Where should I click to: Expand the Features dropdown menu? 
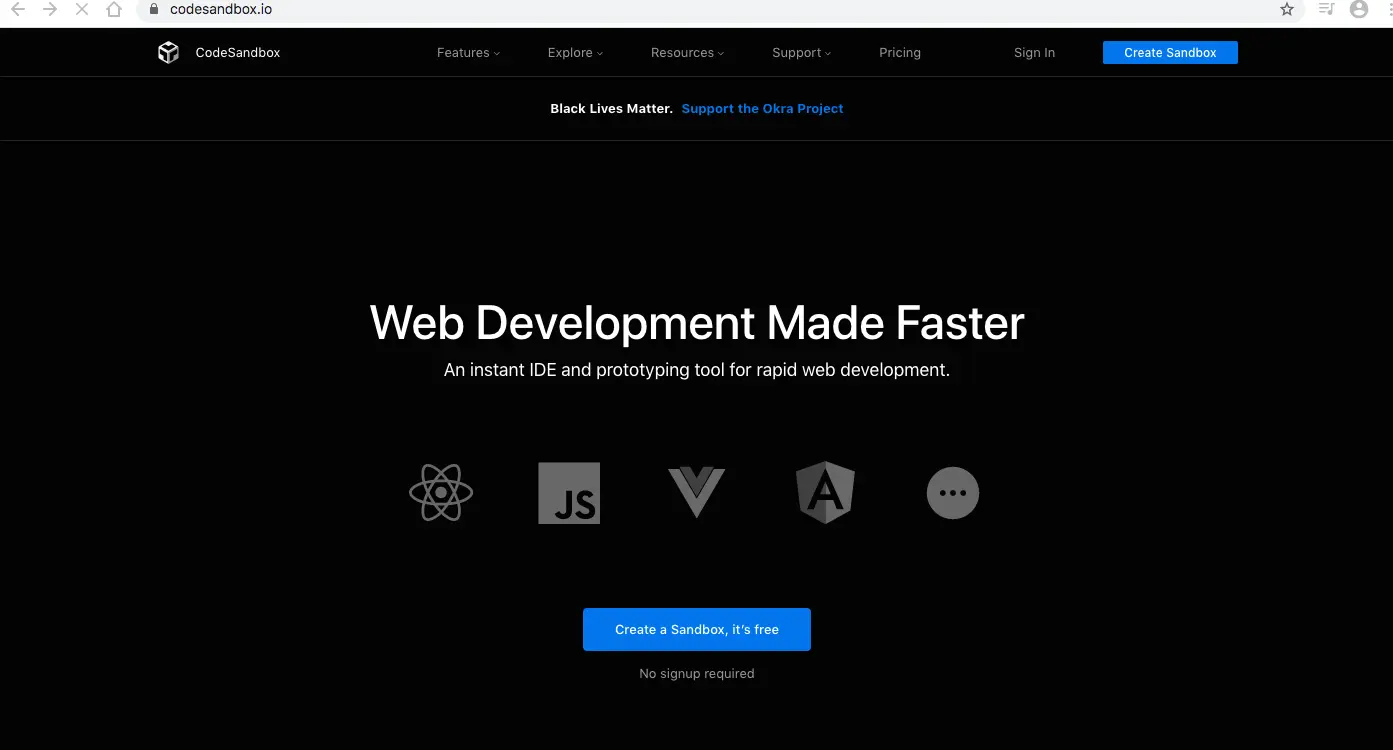tap(468, 53)
